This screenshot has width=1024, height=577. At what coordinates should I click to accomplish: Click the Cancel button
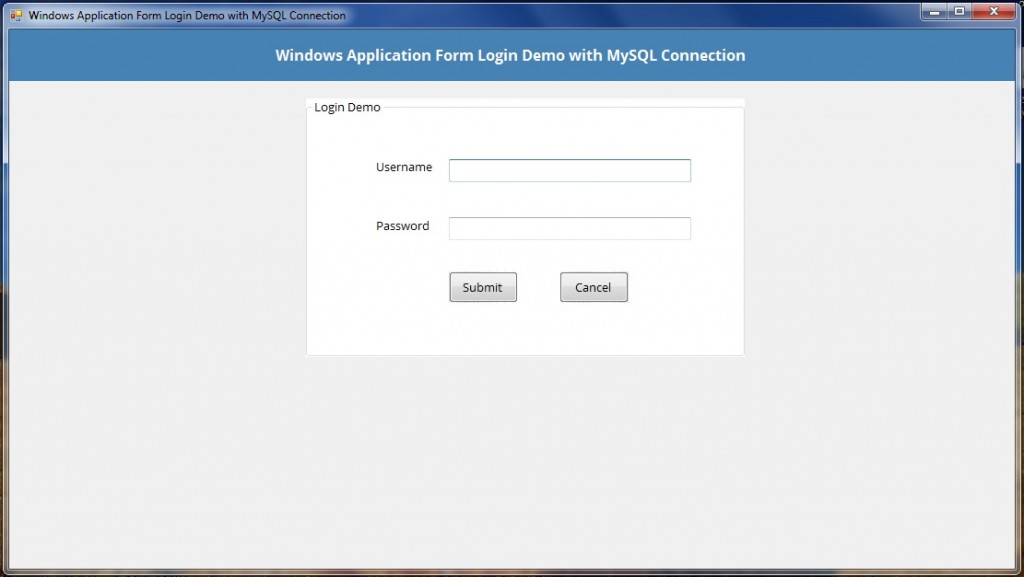(593, 287)
